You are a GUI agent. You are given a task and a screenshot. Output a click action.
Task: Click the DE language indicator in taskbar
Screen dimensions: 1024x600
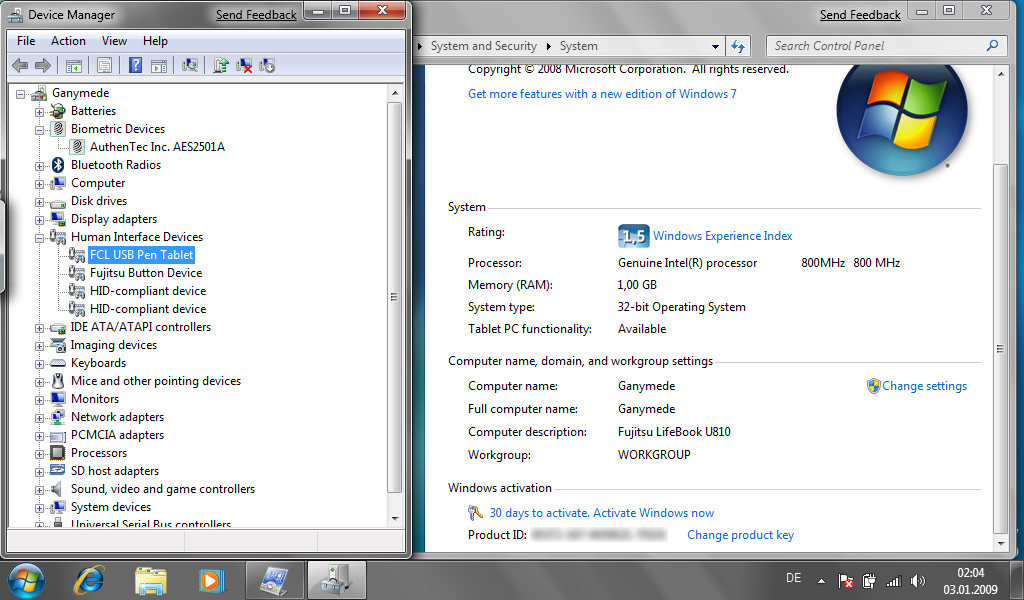pyautogui.click(x=793, y=578)
